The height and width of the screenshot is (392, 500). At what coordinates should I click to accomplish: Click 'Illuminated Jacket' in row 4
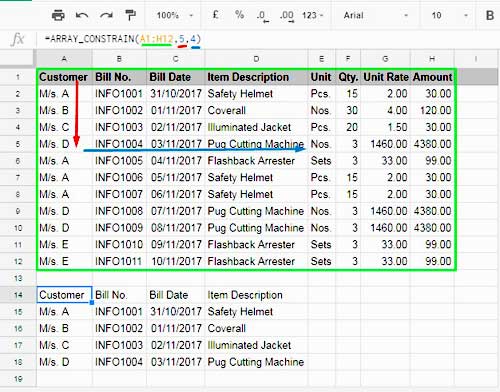256,127
